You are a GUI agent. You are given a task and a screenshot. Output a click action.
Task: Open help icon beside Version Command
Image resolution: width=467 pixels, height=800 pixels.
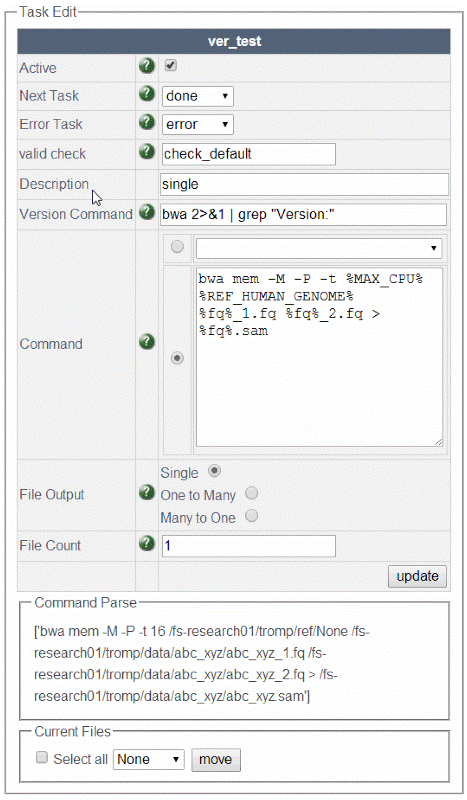pyautogui.click(x=146, y=212)
